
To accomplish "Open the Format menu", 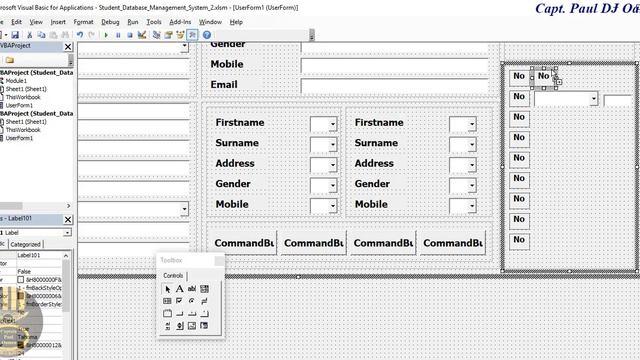I will pyautogui.click(x=83, y=22).
